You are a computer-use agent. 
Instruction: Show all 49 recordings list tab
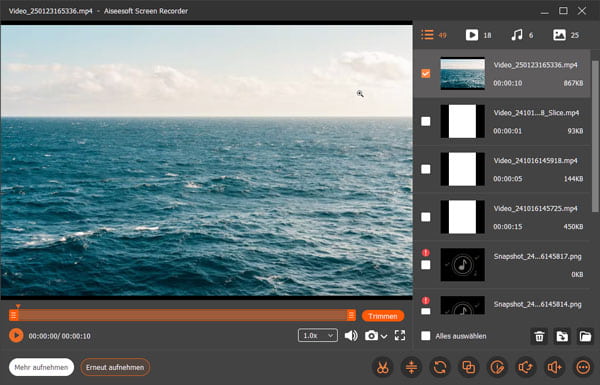click(434, 35)
